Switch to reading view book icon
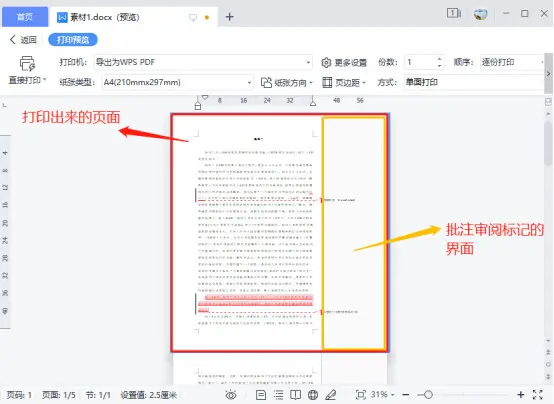This screenshot has height=404, width=554. [x=295, y=394]
